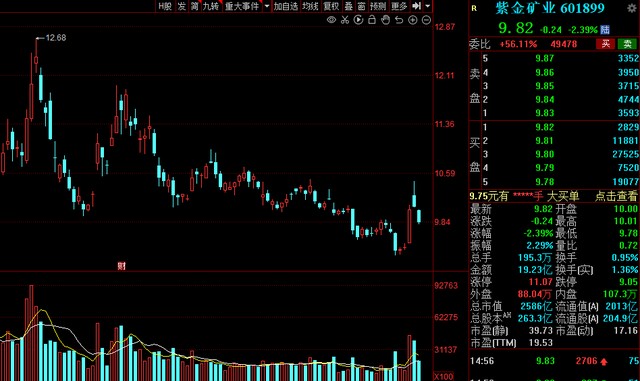Viewport: 640px width, 381px height.
Task: Expand dropdown arrow next to 重大事件
Action: pyautogui.click(x=267, y=6)
